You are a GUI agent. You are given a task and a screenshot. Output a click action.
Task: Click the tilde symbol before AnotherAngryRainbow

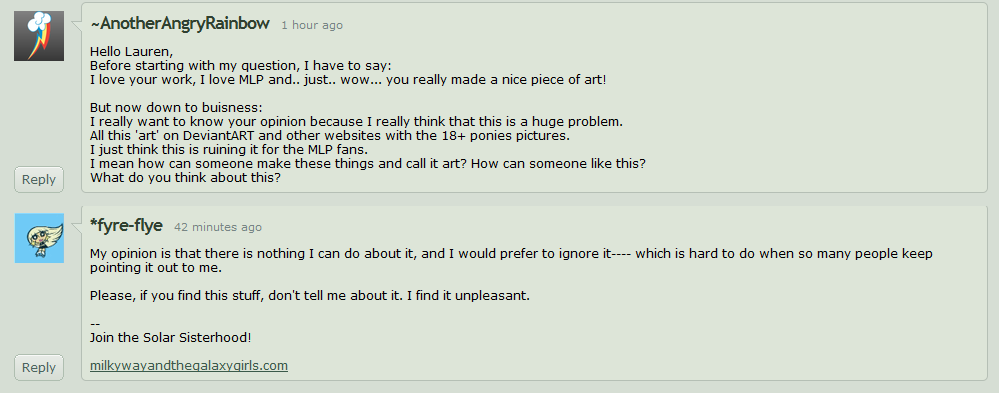tap(95, 25)
